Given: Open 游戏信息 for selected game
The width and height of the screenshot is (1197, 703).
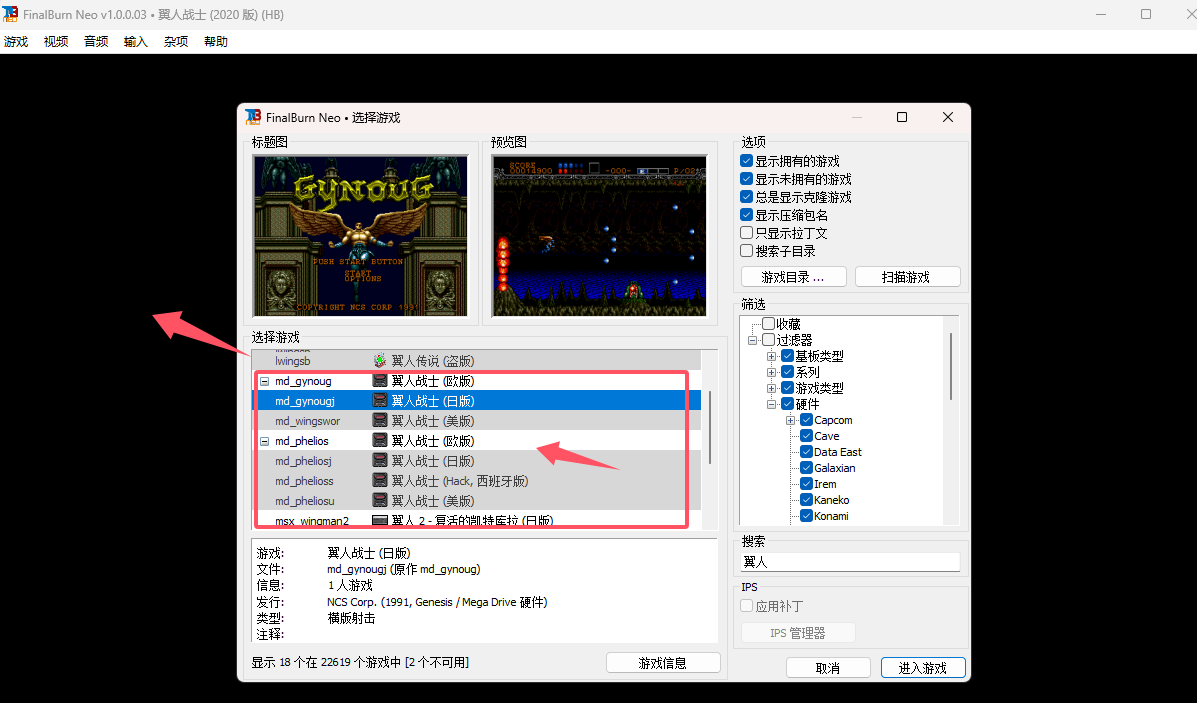Looking at the screenshot, I should pos(663,663).
